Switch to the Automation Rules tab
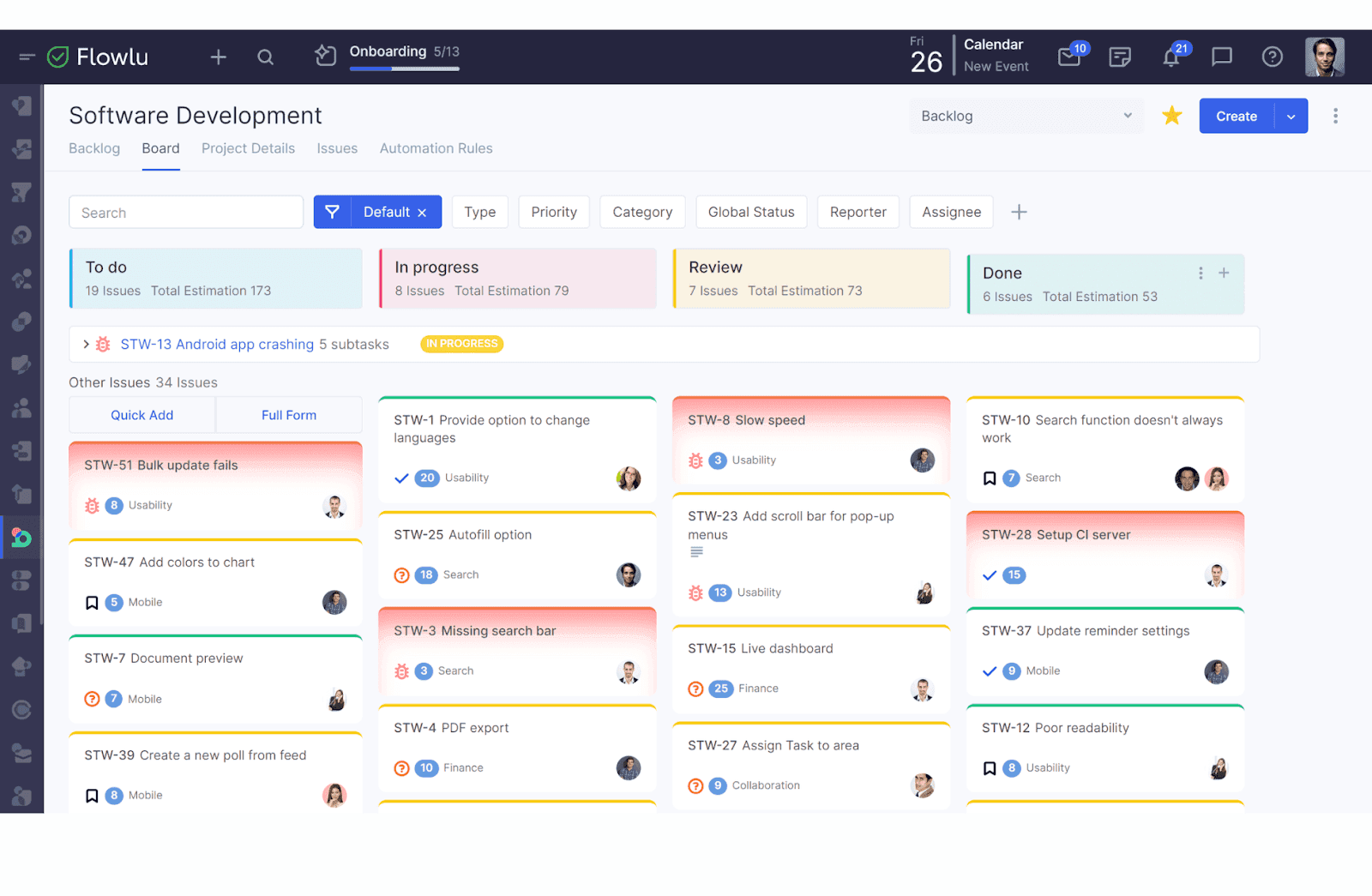 click(x=436, y=148)
